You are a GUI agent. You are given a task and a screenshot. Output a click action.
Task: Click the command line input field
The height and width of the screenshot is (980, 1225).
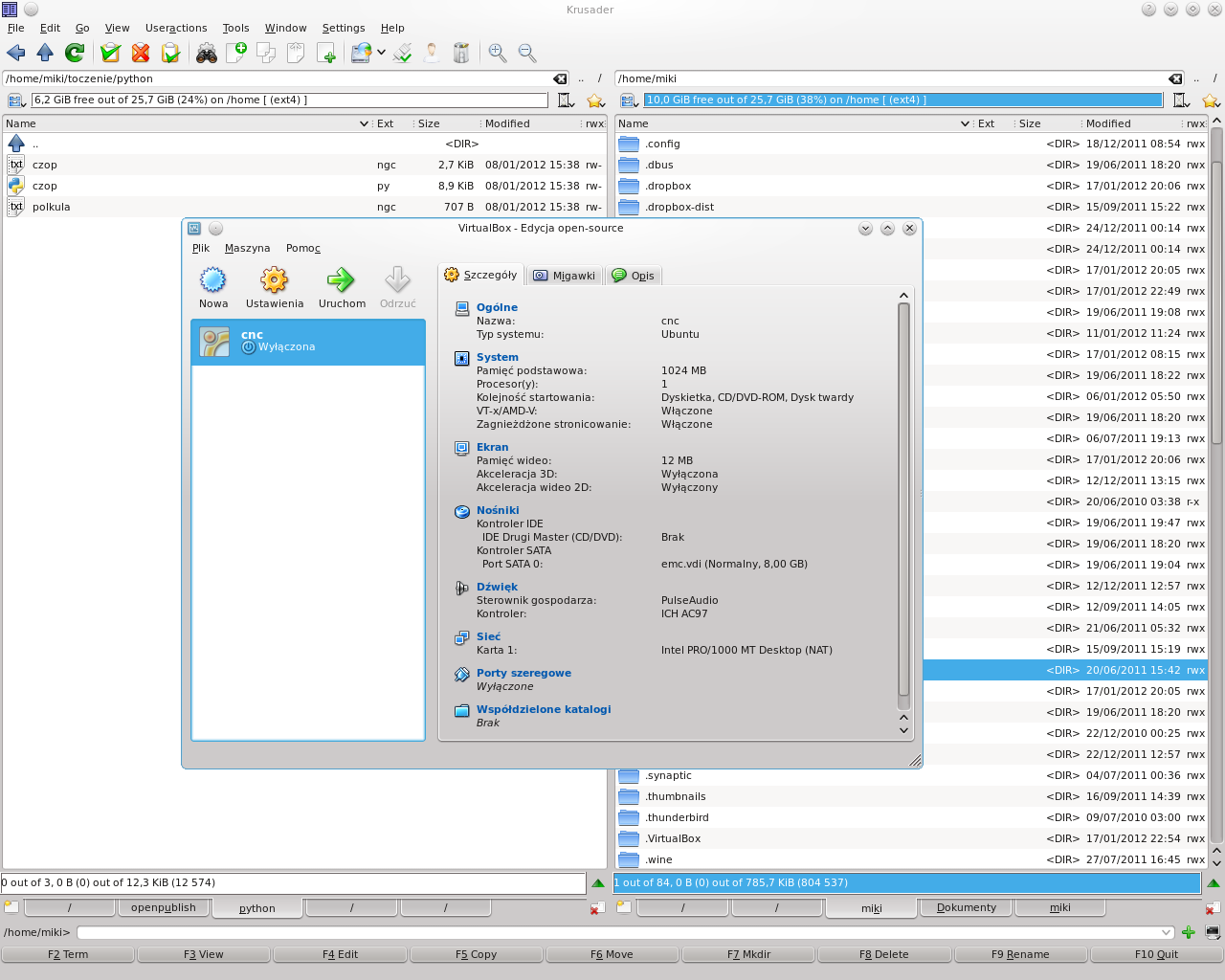click(x=617, y=932)
